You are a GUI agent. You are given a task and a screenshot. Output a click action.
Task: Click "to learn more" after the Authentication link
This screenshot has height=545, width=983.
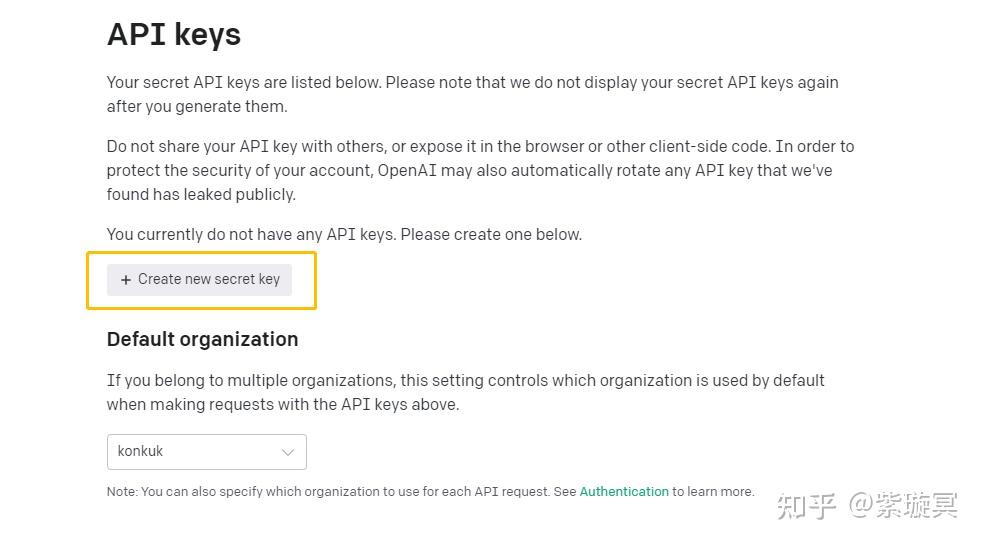click(x=713, y=492)
